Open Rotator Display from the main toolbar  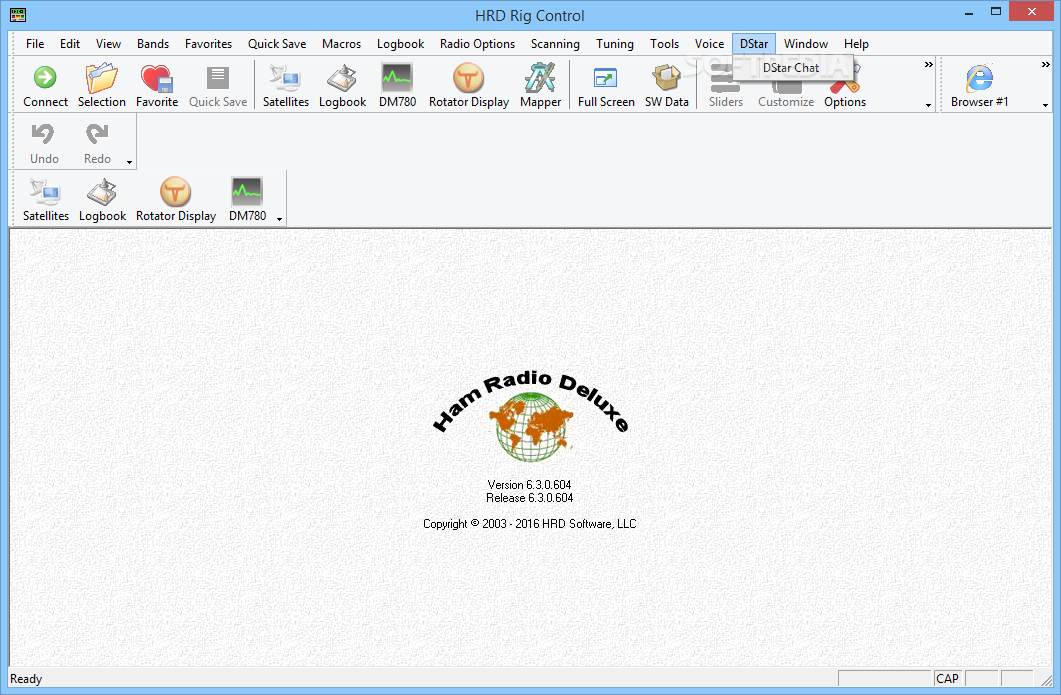click(468, 78)
